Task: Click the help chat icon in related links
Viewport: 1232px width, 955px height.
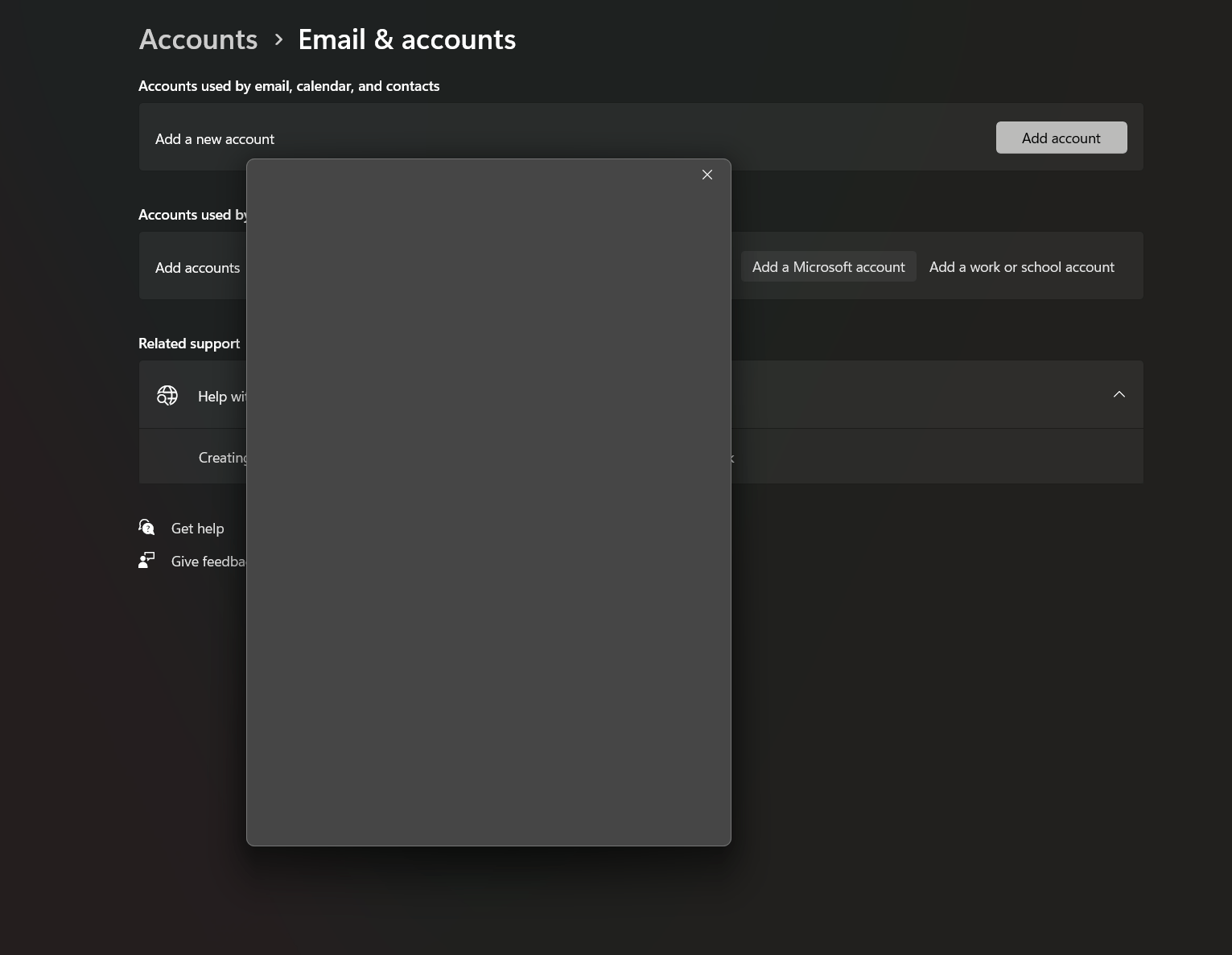Action: point(146,527)
